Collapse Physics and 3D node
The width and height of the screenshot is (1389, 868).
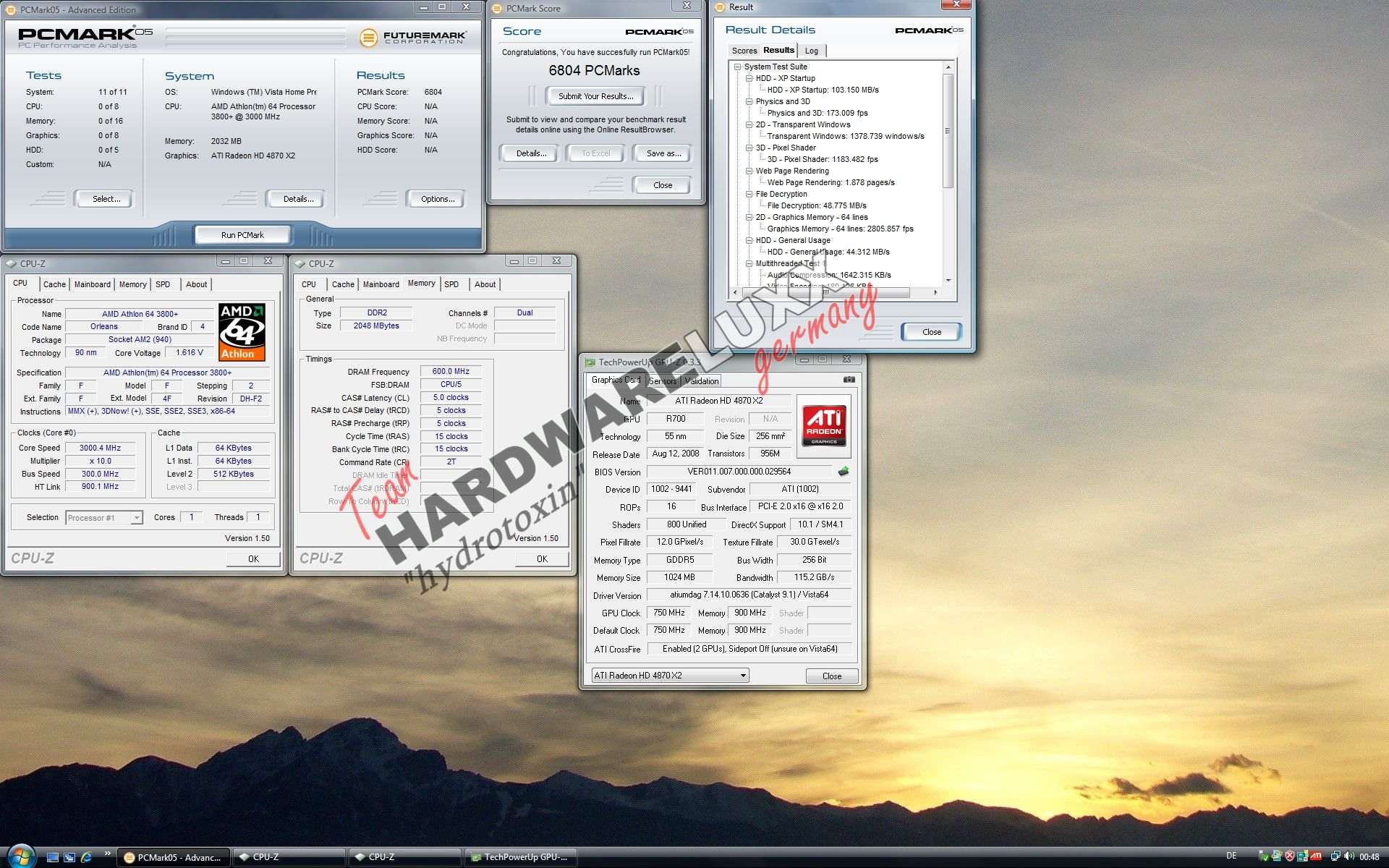[749, 101]
